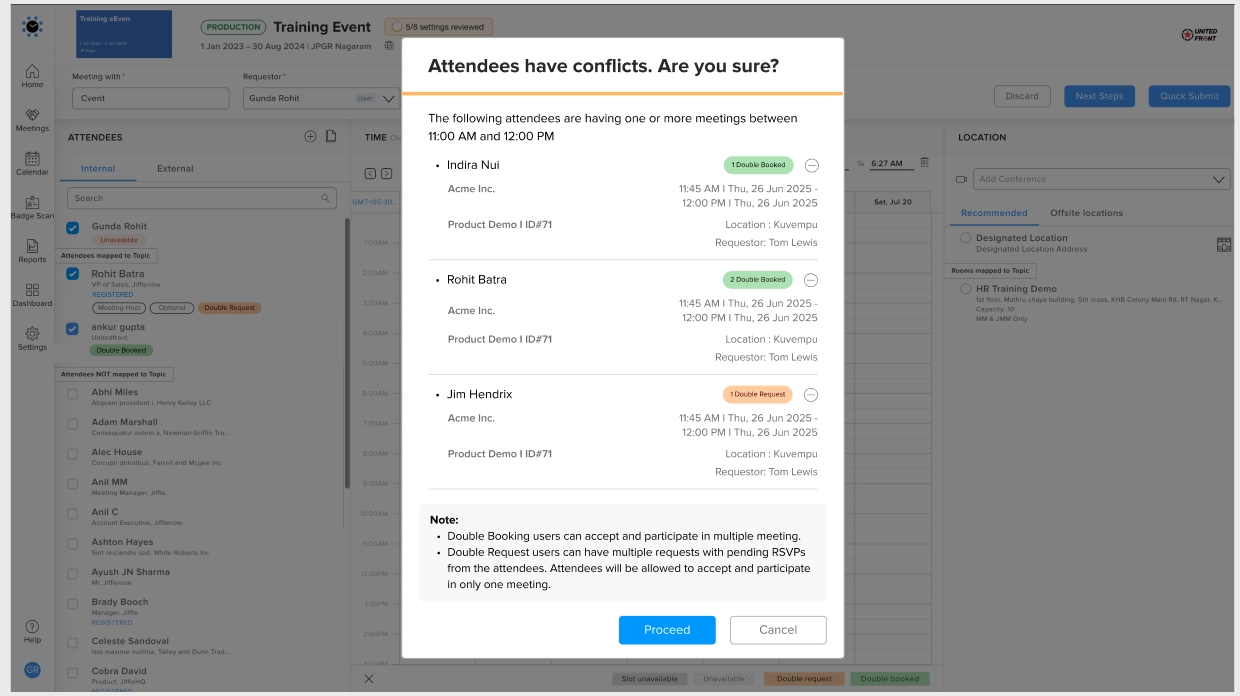Remove Jim Hendrix using the minus circle icon
The image size is (1240, 696).
[x=811, y=395]
